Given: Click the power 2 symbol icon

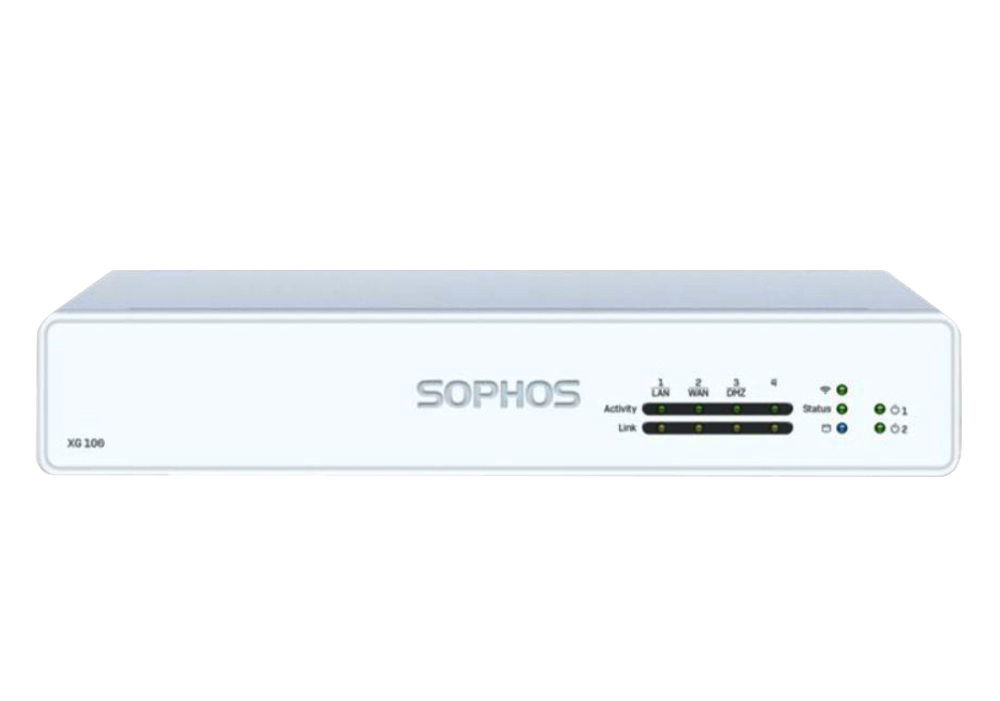Looking at the screenshot, I should point(895,429).
